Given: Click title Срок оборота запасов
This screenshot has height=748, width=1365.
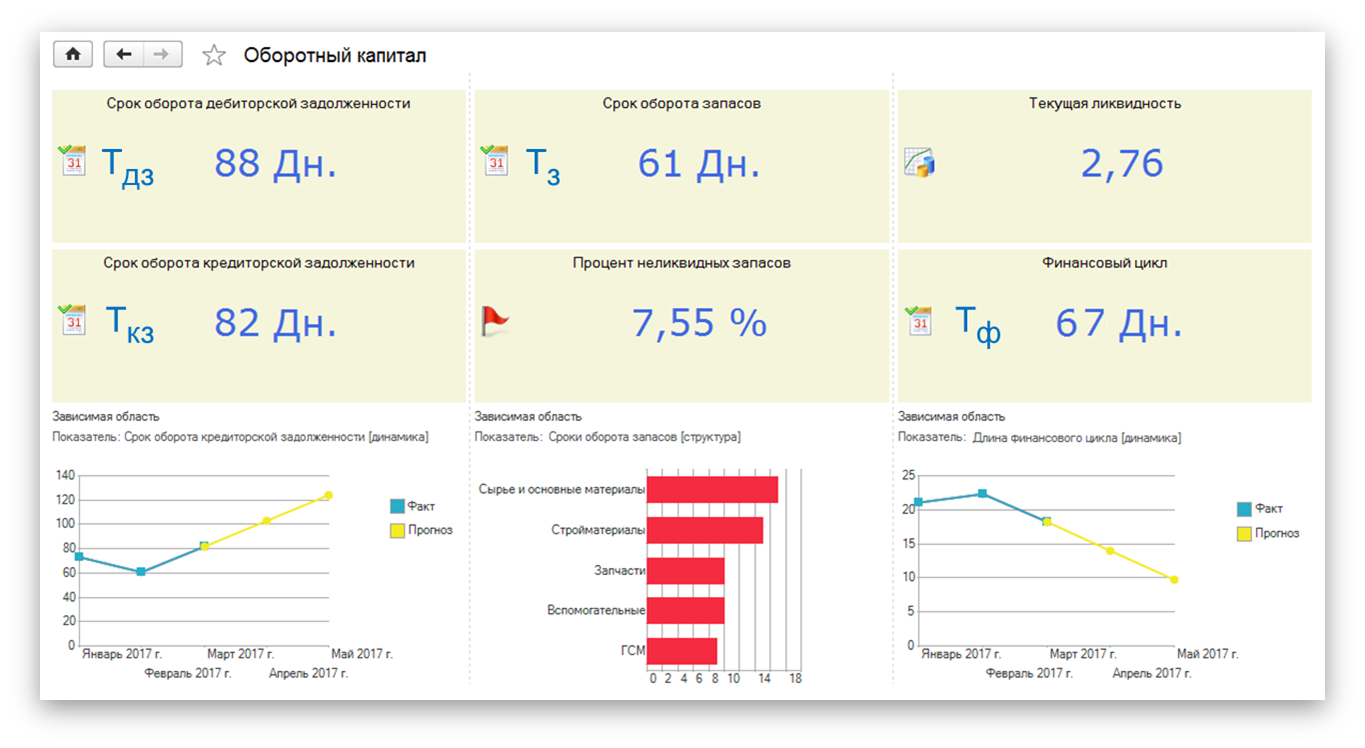Looking at the screenshot, I should tap(681, 103).
